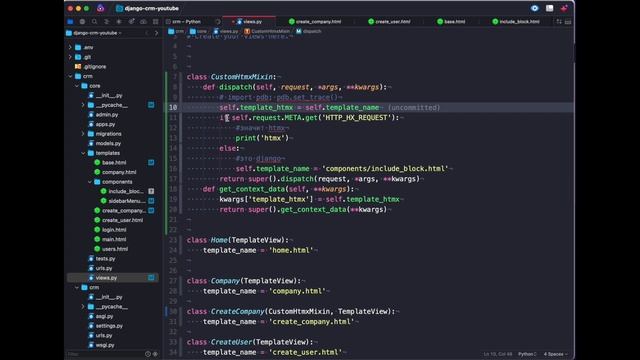Expand the .env folder

(x=70, y=47)
